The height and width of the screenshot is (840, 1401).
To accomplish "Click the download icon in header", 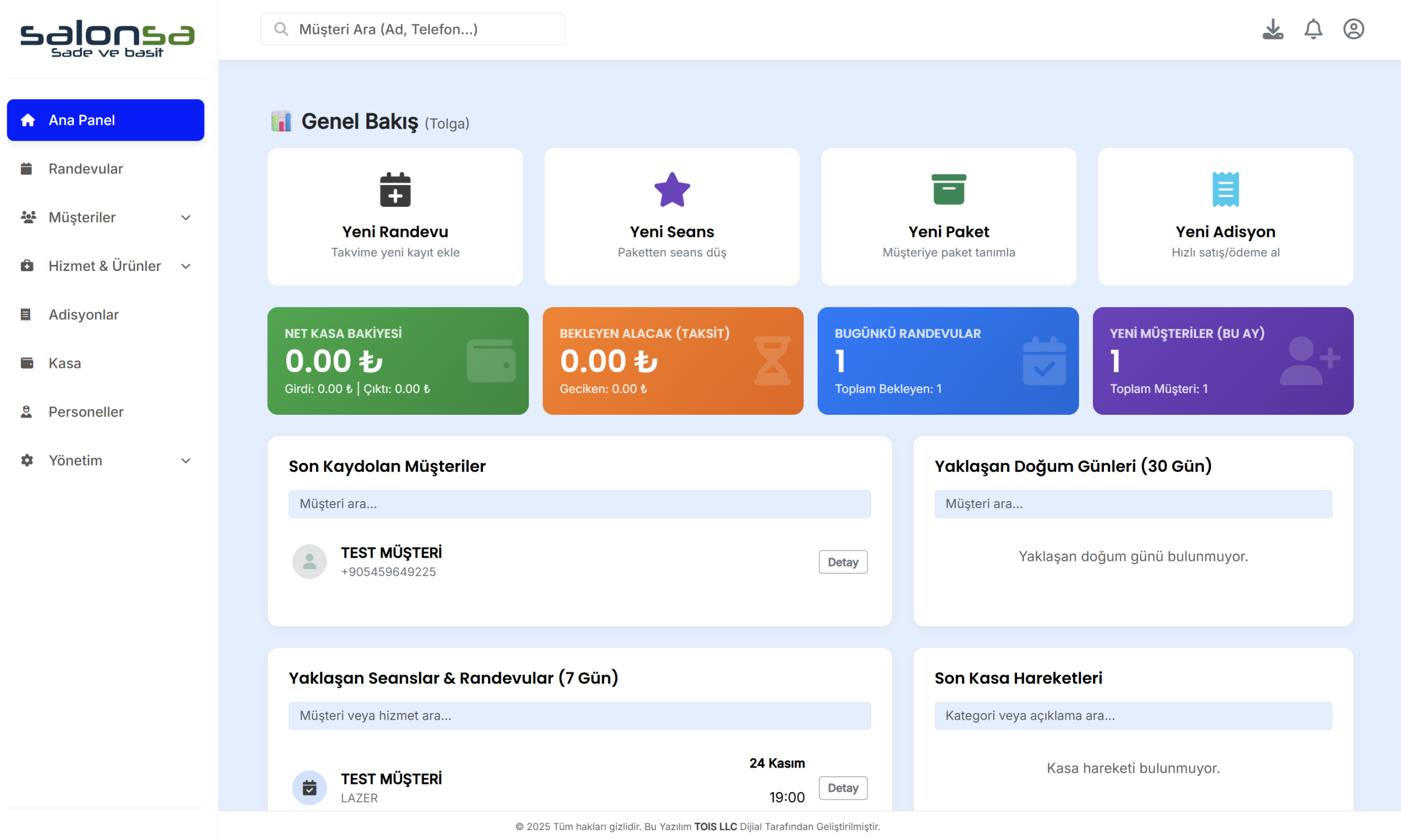I will (x=1272, y=29).
